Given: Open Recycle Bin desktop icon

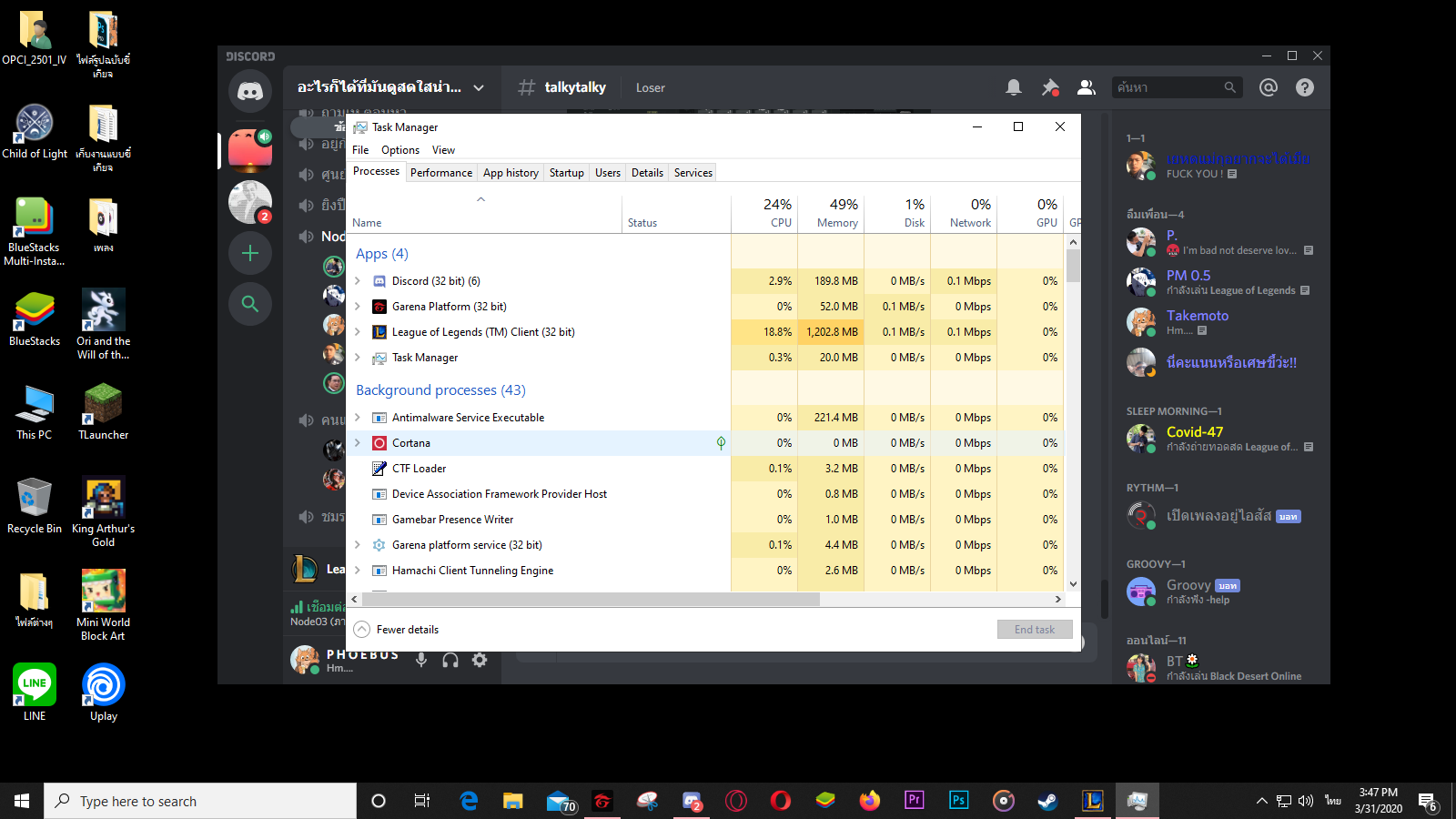Looking at the screenshot, I should pos(35,505).
